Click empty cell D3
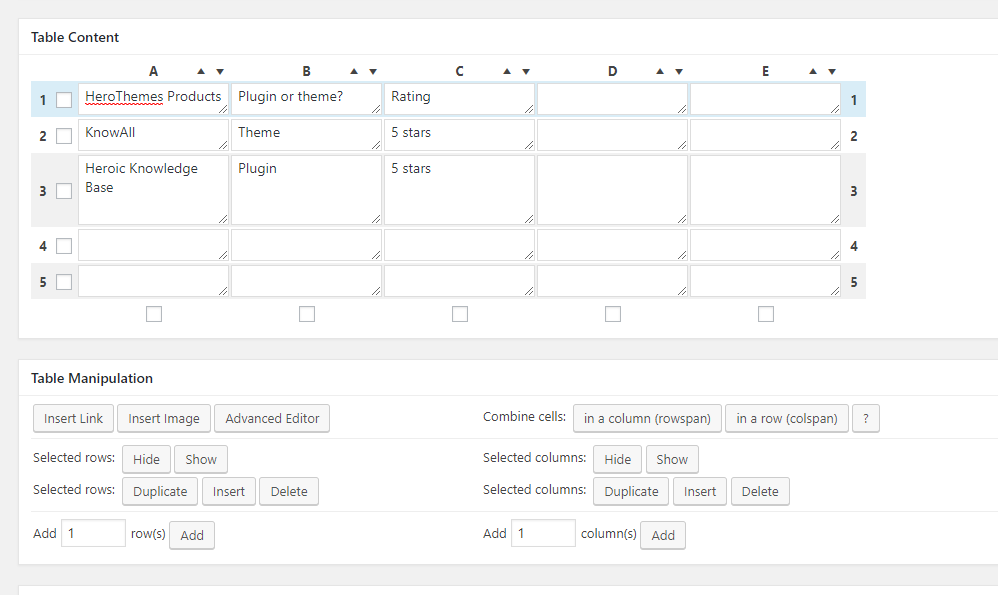 [612, 190]
